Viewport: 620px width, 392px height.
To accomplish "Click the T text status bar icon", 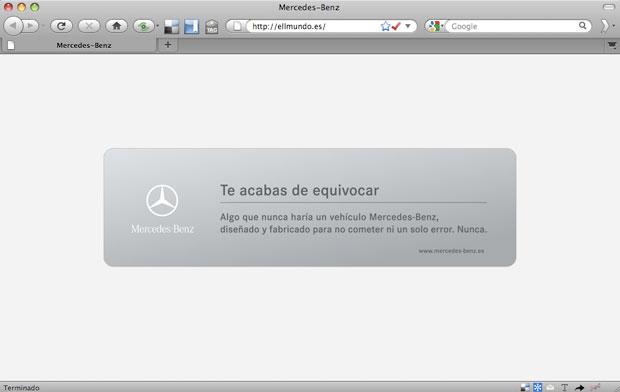I will point(565,388).
